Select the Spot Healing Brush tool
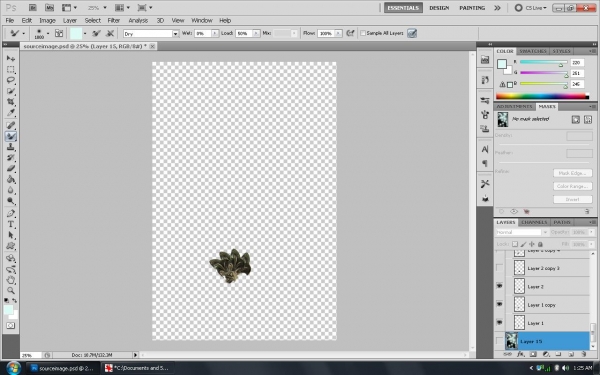Image resolution: width=600 pixels, height=375 pixels. coord(11,125)
